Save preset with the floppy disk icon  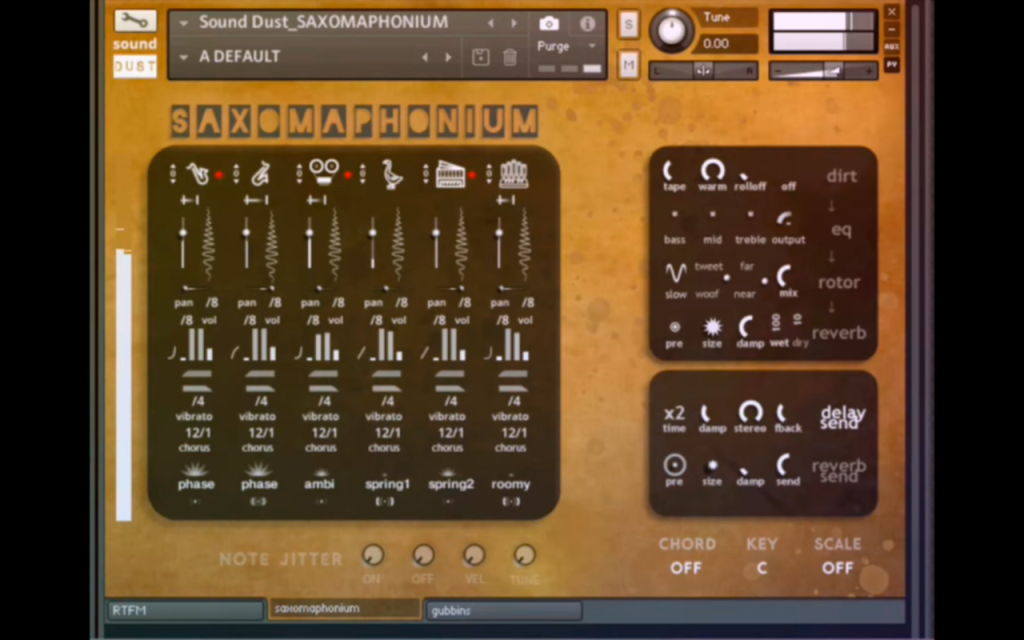tap(481, 57)
